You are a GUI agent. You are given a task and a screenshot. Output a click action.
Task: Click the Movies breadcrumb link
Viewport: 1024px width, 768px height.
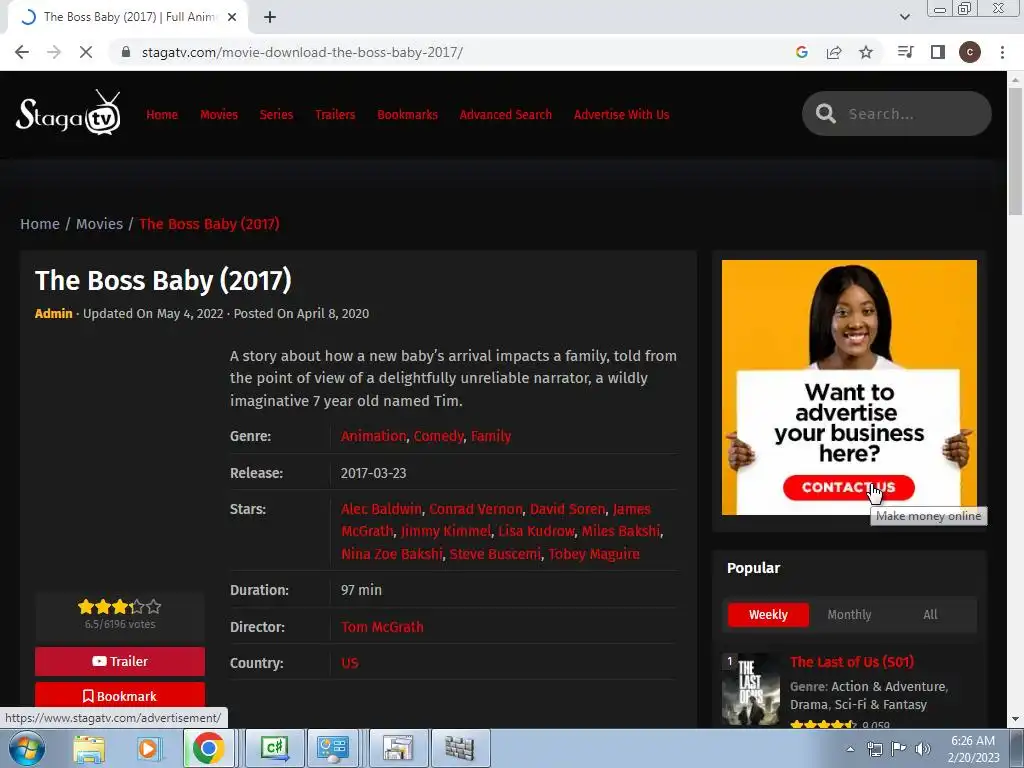tap(99, 224)
